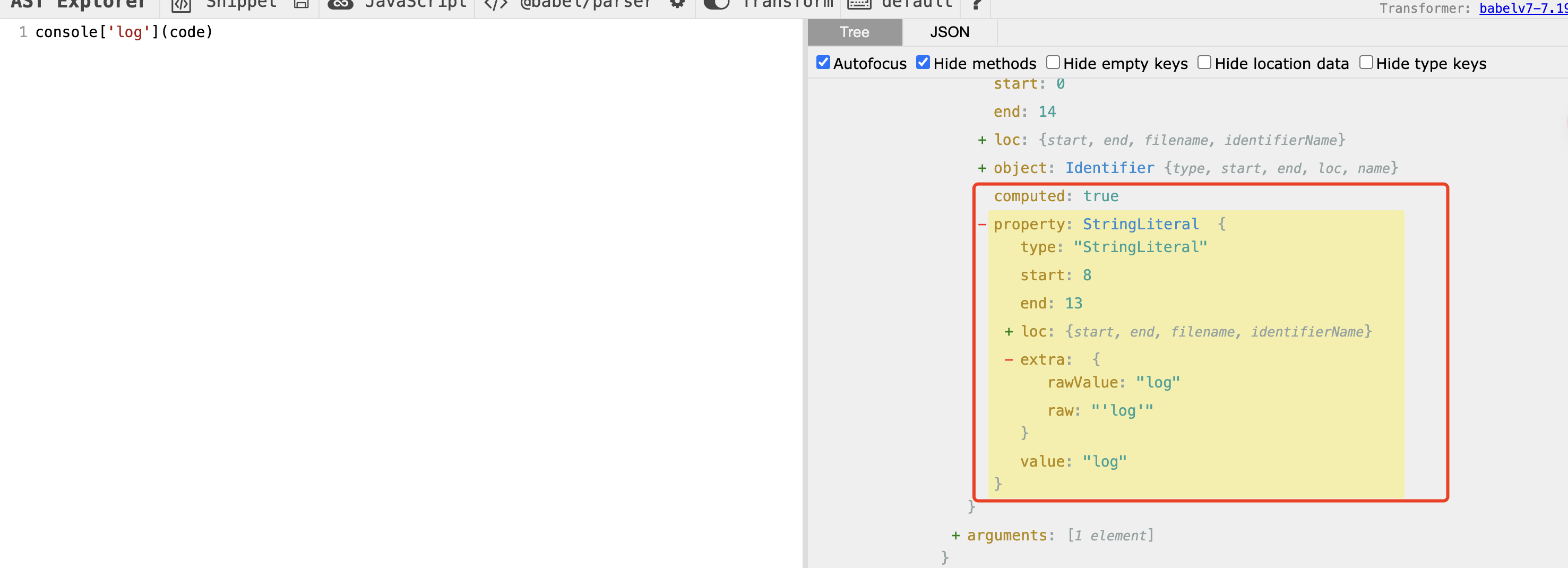Enable Hide empty keys checkbox
This screenshot has height=568, width=1568.
[1053, 62]
